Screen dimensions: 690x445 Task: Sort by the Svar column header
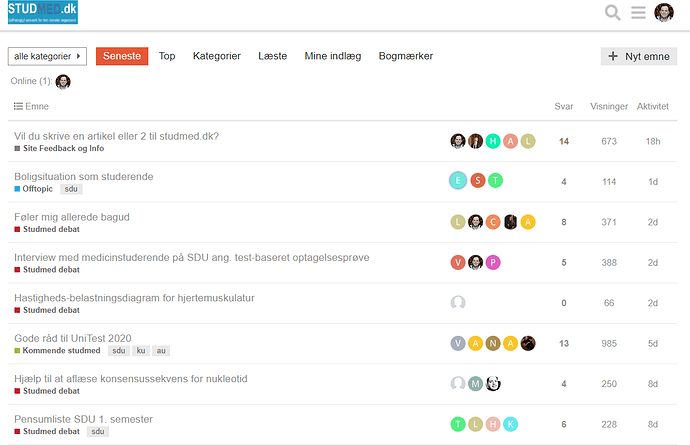point(564,107)
